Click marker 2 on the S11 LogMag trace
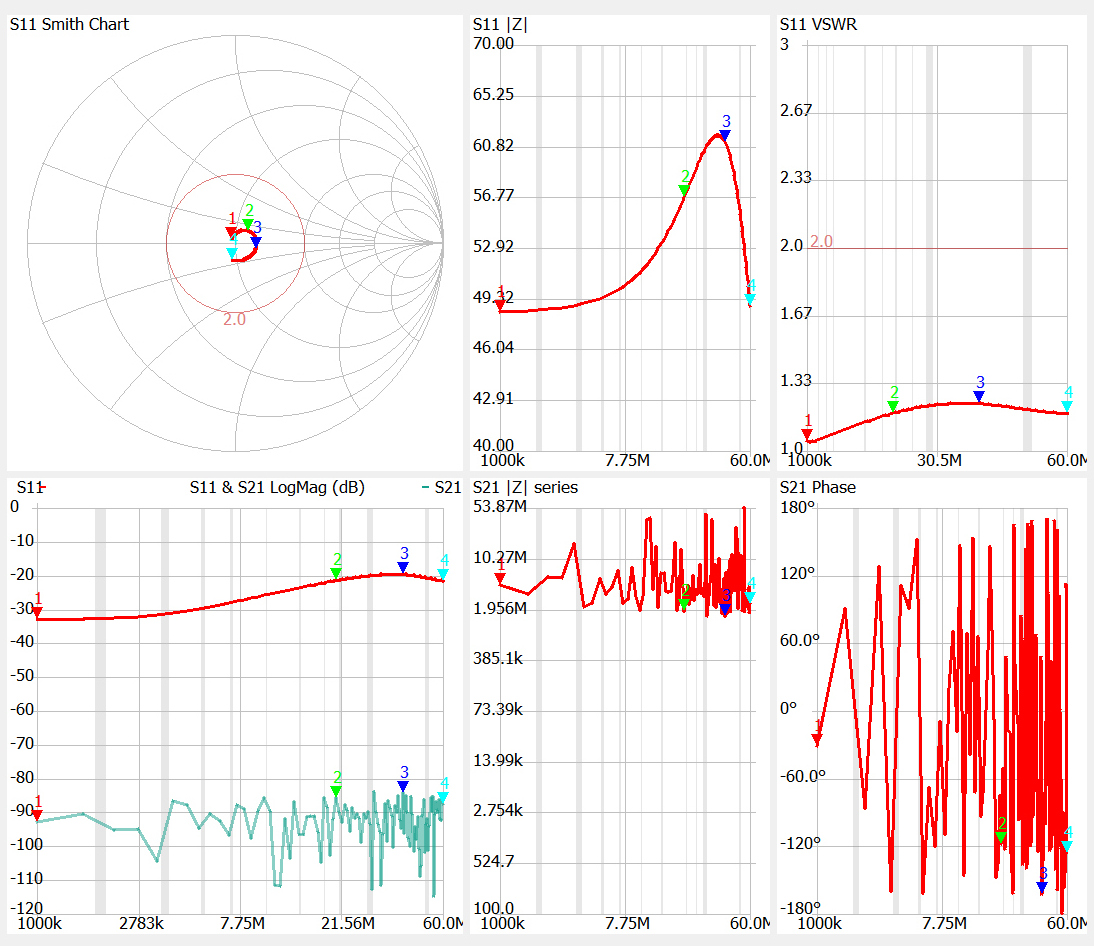This screenshot has width=1094, height=946. (337, 572)
